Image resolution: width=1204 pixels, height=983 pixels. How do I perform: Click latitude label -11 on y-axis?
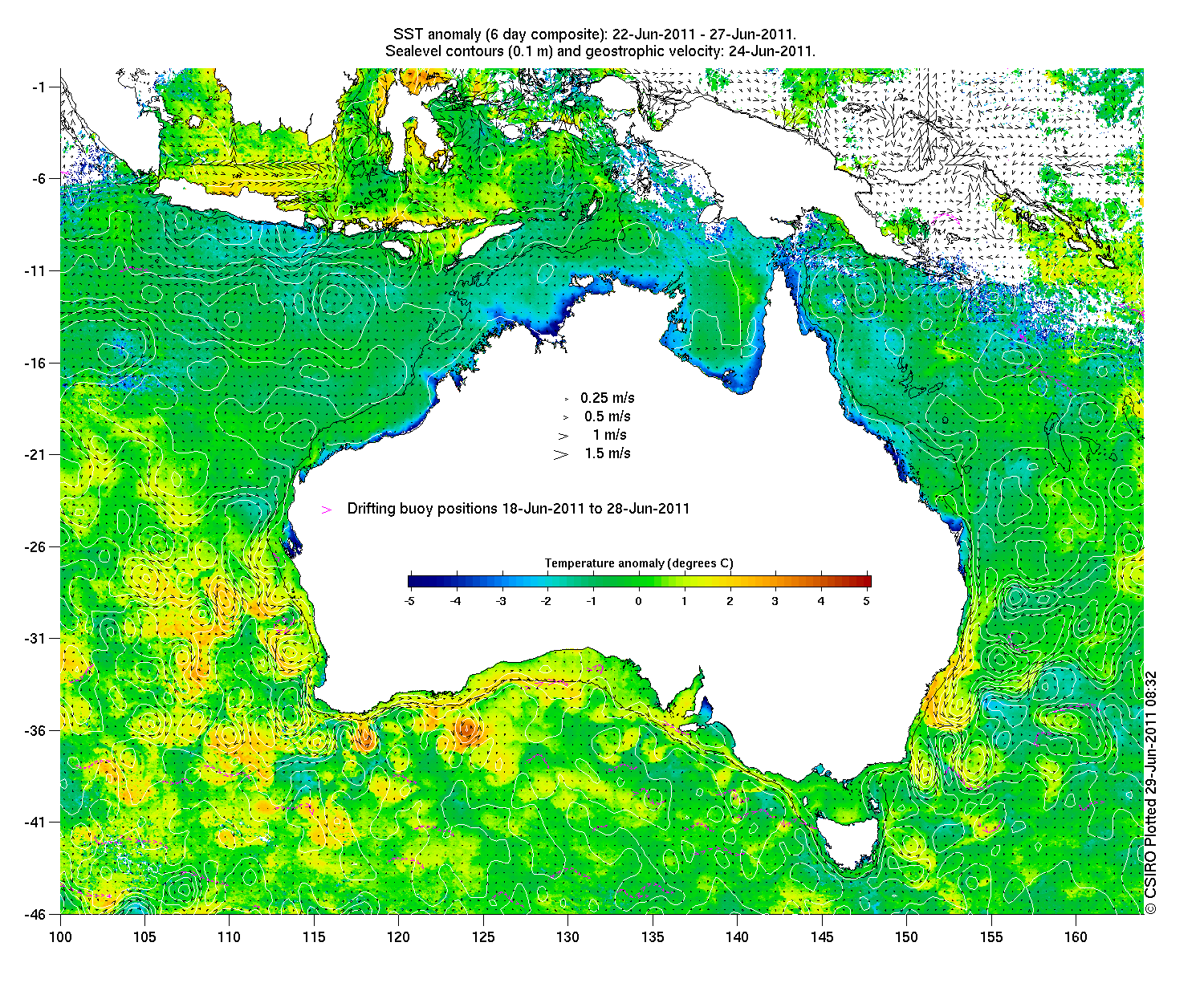(38, 271)
